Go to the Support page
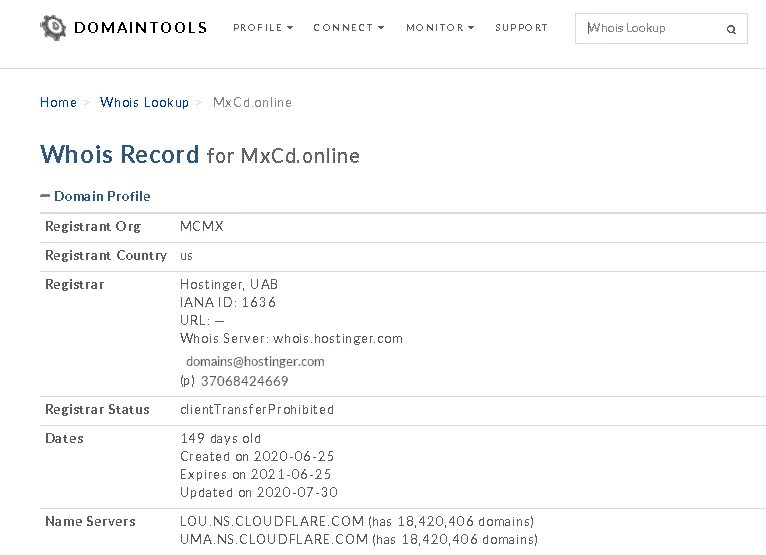This screenshot has width=766, height=555. pos(521,28)
